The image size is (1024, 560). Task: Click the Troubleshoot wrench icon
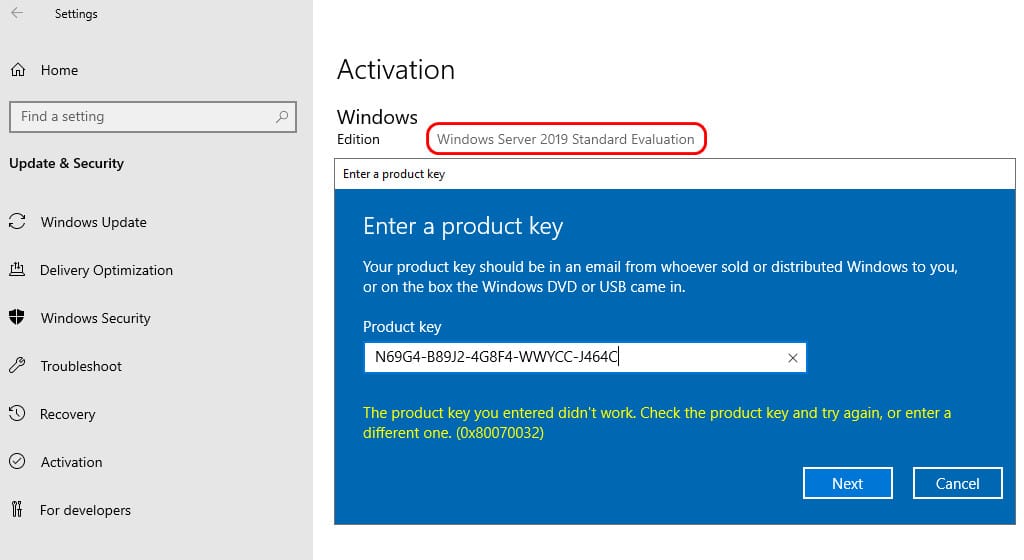point(17,366)
